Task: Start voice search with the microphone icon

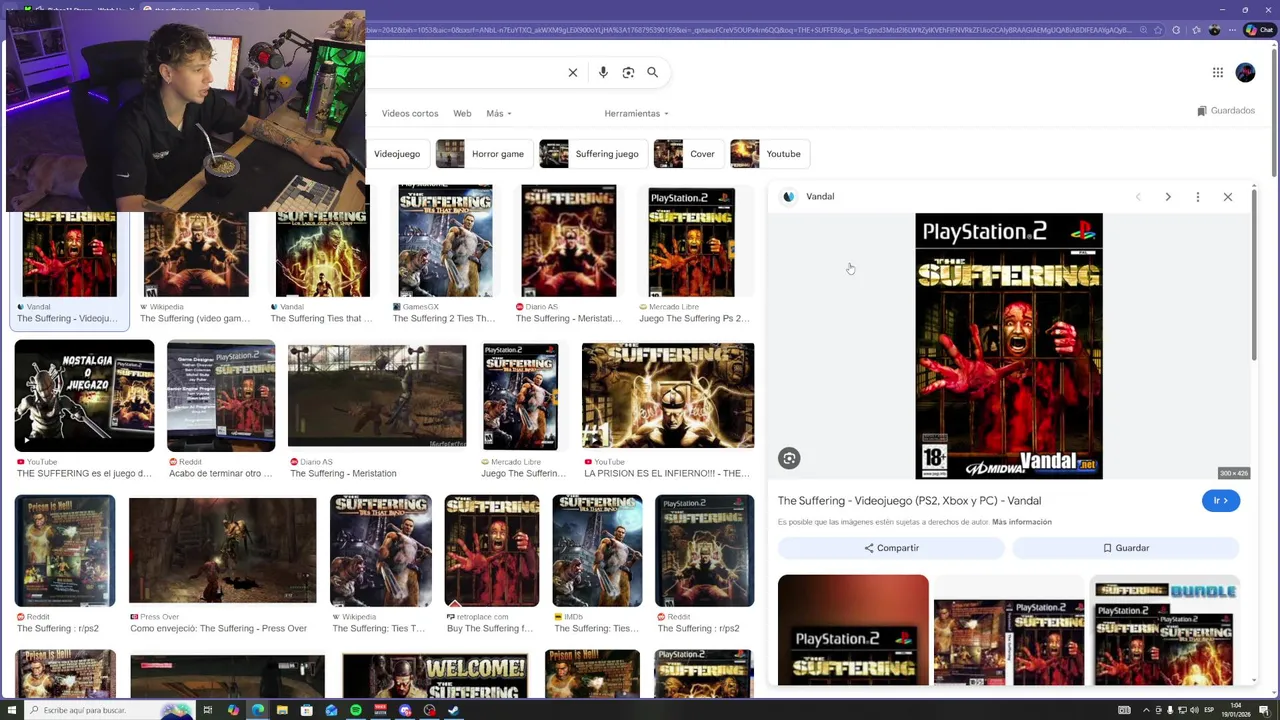Action: 603,72
